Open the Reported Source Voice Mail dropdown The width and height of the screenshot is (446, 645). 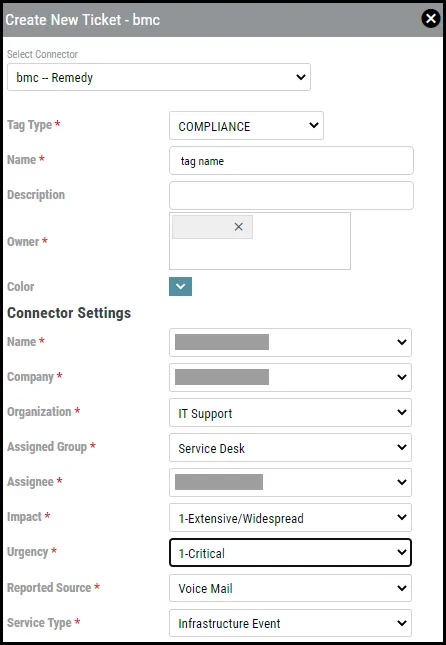pos(290,588)
